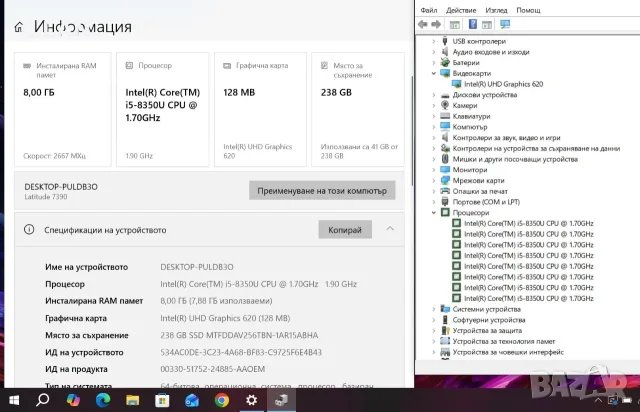
Task: Select first i5-8350U CPU entry under Процесори
Action: coord(529,223)
